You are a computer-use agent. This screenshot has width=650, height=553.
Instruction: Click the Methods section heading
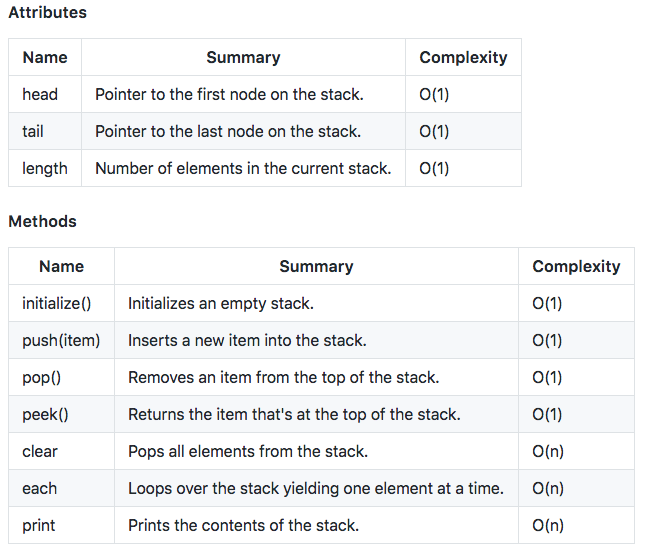click(x=43, y=221)
